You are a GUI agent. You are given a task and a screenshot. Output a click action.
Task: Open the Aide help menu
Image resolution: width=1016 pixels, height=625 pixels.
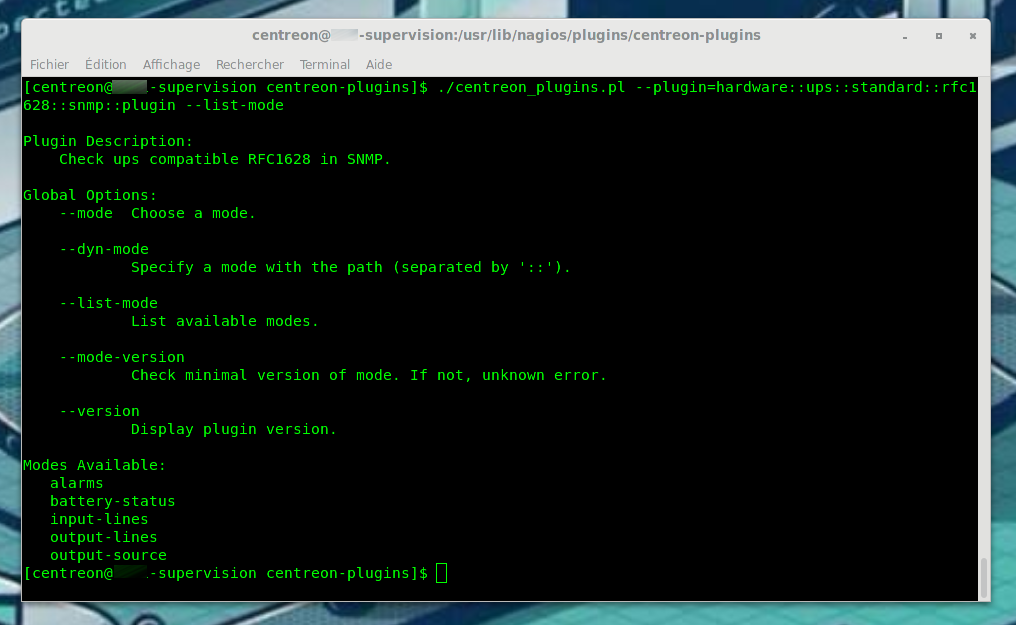tap(379, 64)
